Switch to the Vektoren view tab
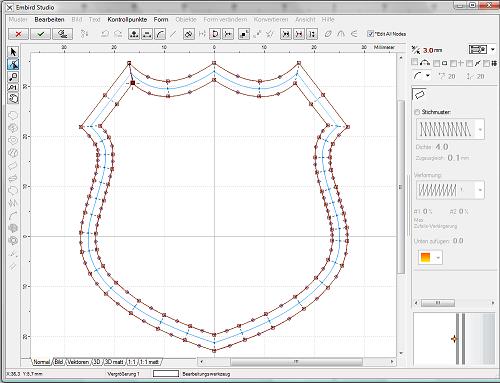 pyautogui.click(x=78, y=362)
